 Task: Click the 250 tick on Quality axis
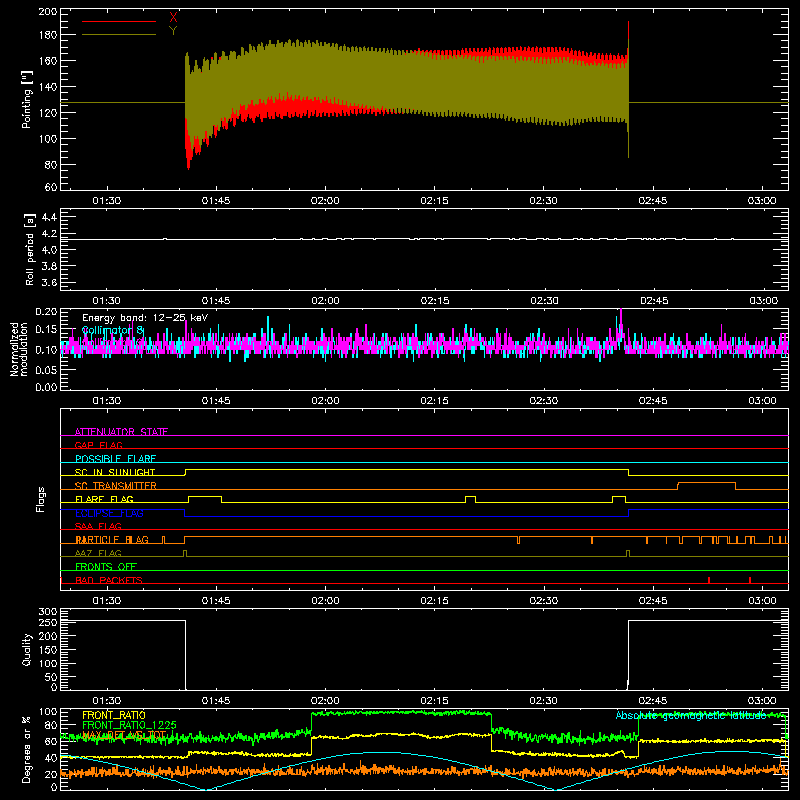coord(48,623)
